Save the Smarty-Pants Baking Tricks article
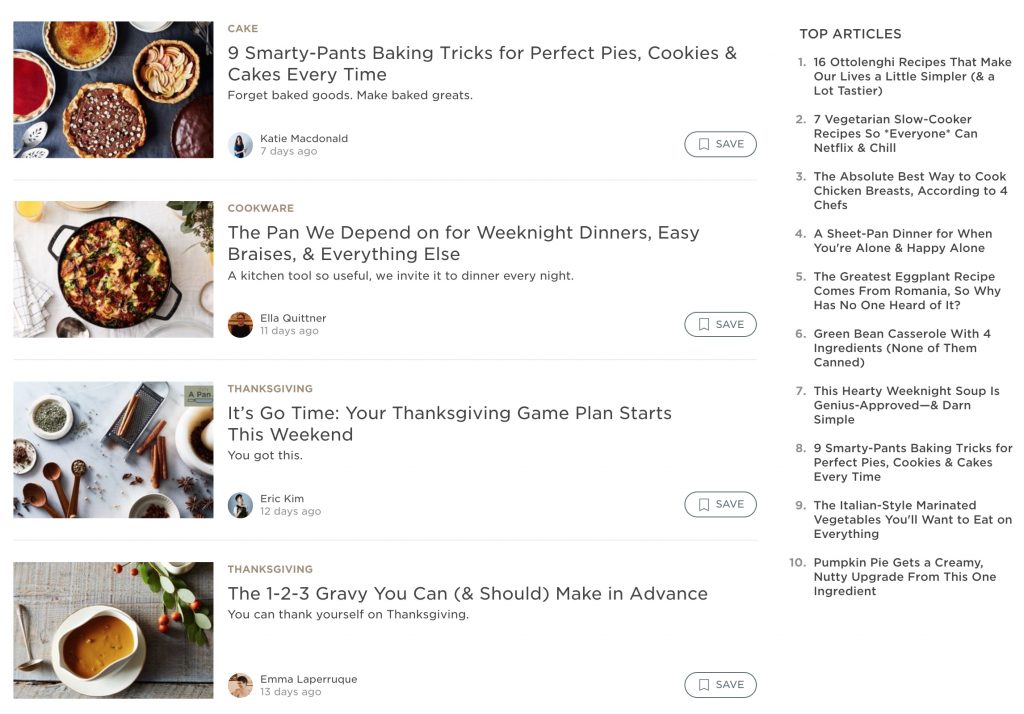The height and width of the screenshot is (714, 1024). pos(720,144)
